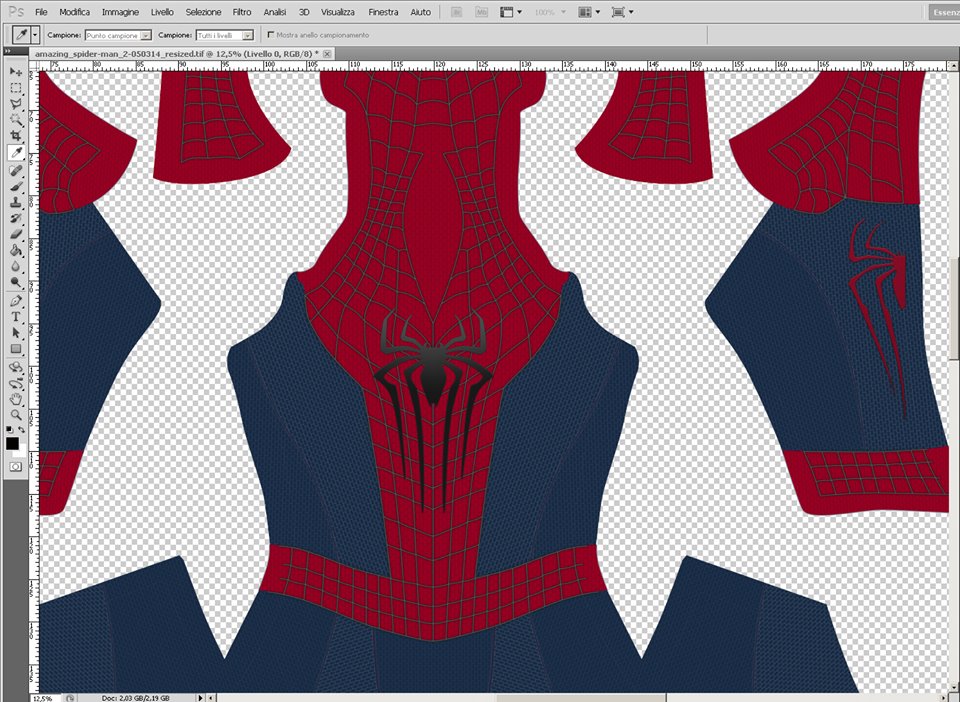Click the Ps application logo
Image resolution: width=960 pixels, height=702 pixels.
[x=16, y=12]
